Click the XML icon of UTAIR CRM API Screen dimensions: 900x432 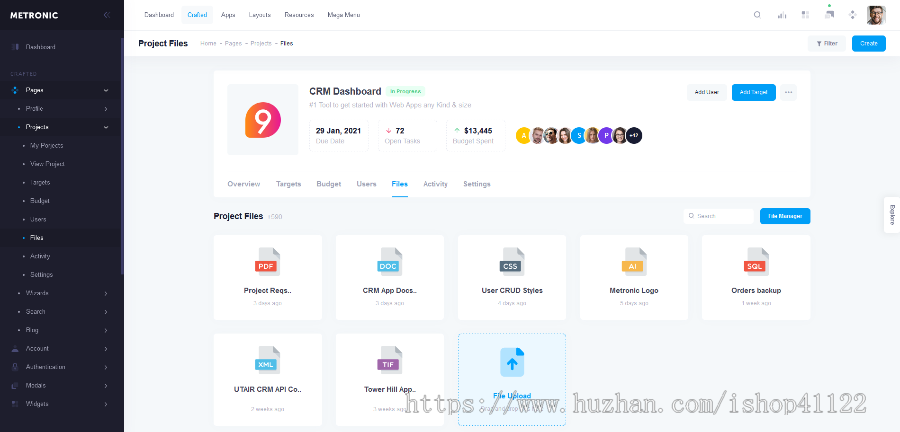267,360
